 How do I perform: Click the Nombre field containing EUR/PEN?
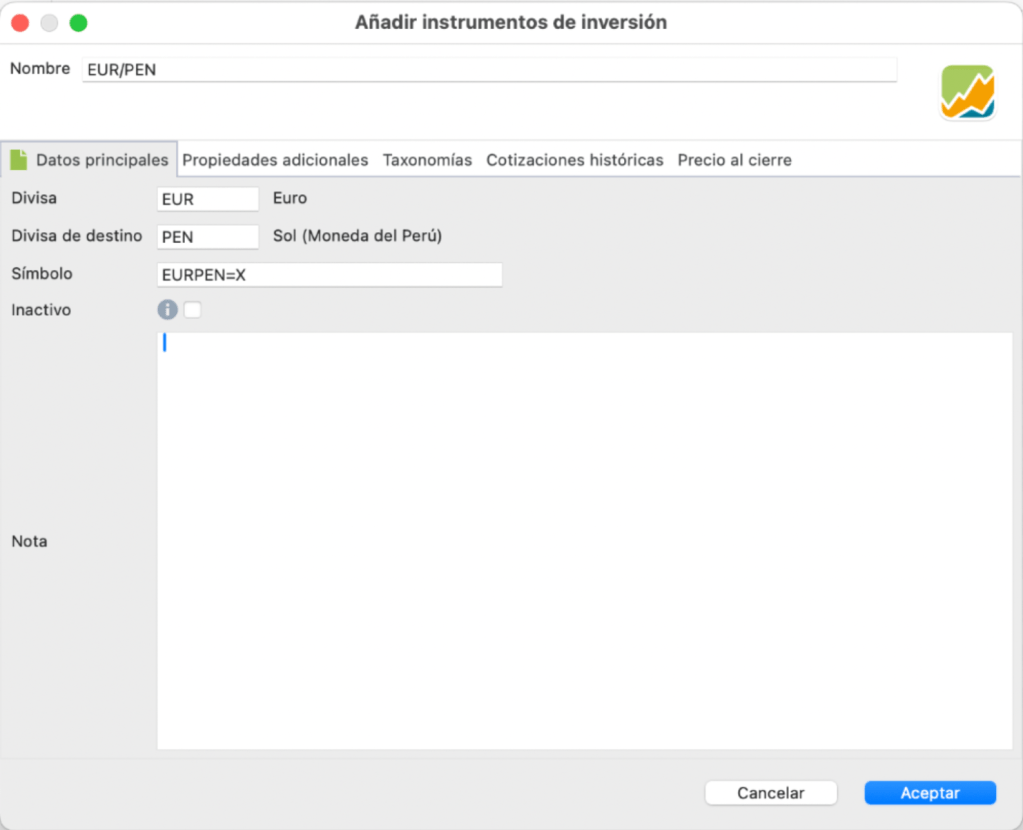coord(488,70)
